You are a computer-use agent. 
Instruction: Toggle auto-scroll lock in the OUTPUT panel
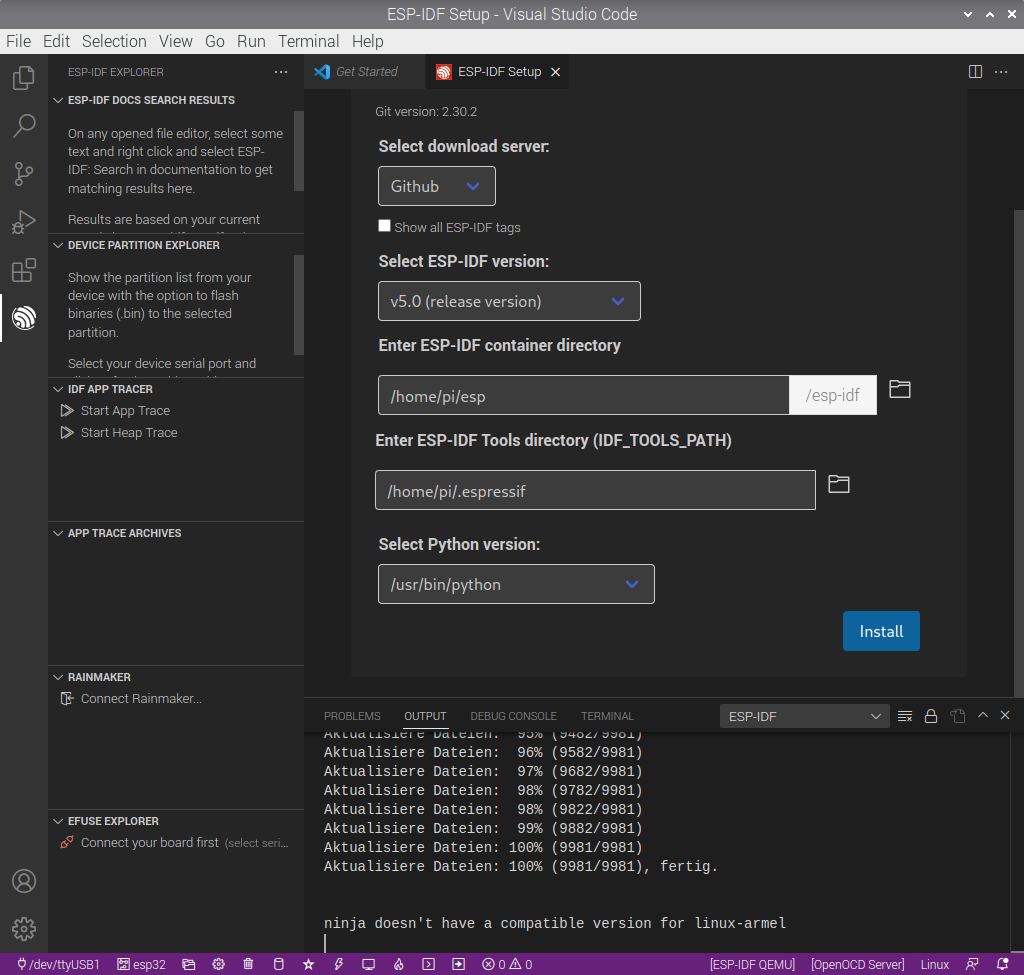point(930,716)
